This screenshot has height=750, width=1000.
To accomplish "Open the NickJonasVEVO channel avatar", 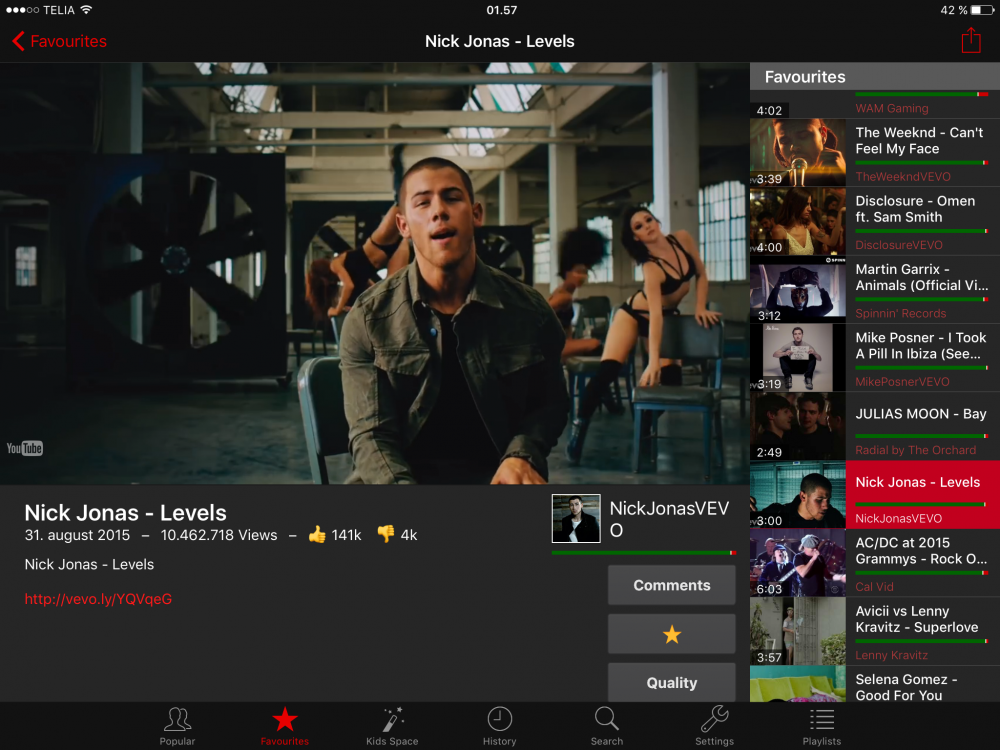I will (x=576, y=518).
